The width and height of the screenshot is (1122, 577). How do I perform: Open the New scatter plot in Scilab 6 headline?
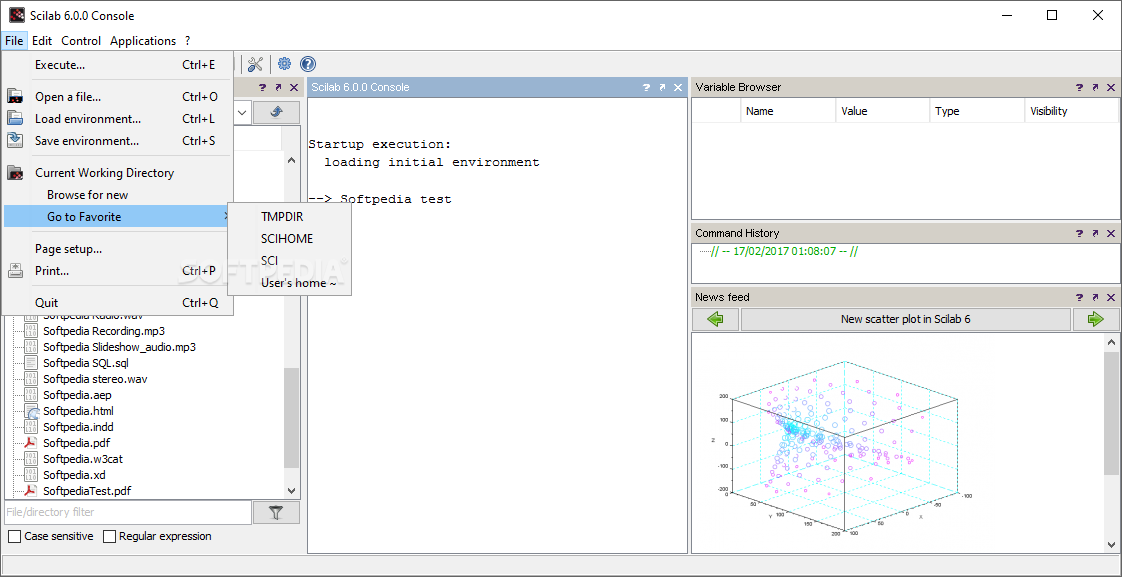click(x=905, y=319)
